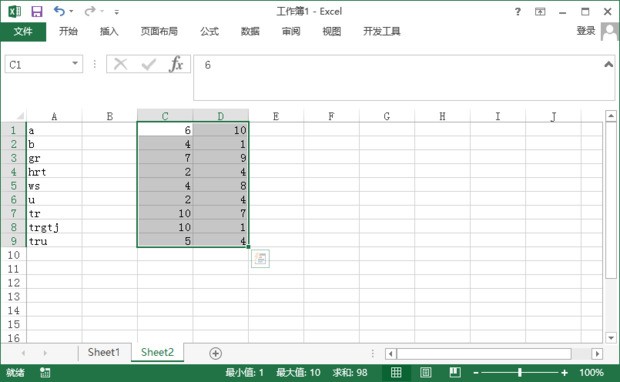
Task: Click the previous sheet navigation arrow
Action: [24, 353]
